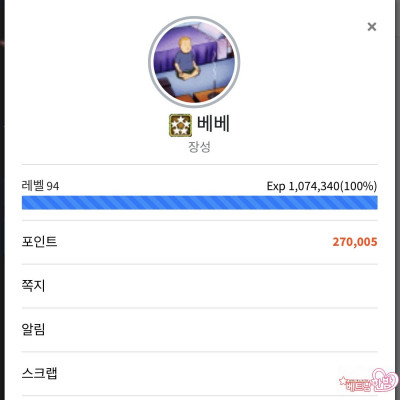Select the username 베베
Viewport: 400px width, 400px height.
(x=213, y=123)
